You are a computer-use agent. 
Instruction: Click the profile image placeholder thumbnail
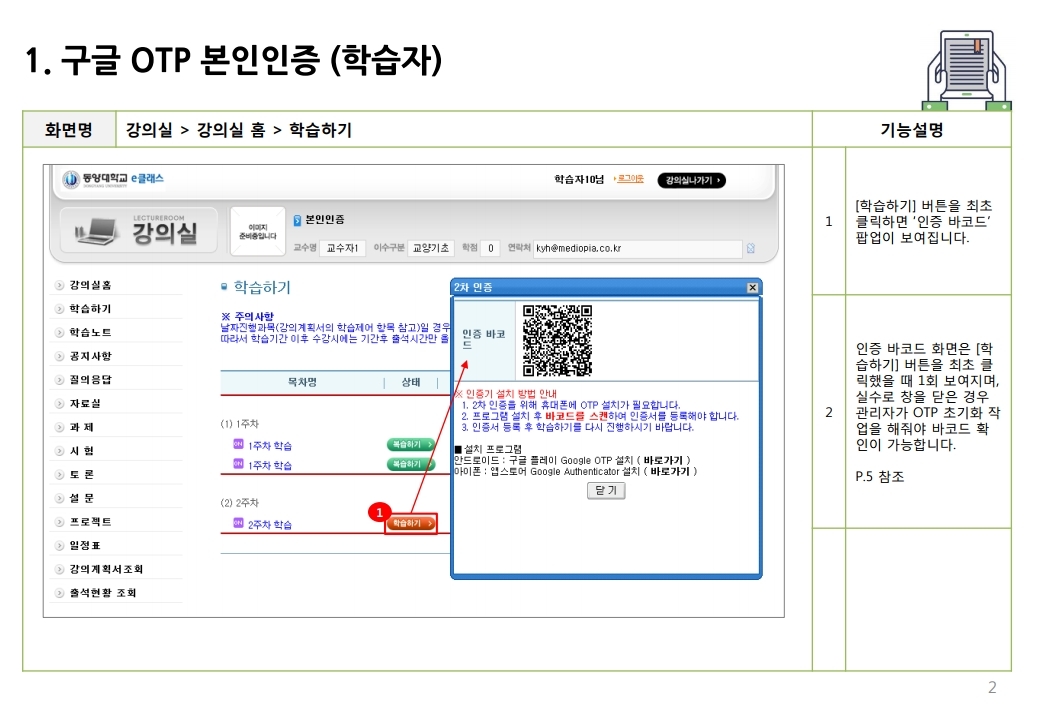coord(257,232)
